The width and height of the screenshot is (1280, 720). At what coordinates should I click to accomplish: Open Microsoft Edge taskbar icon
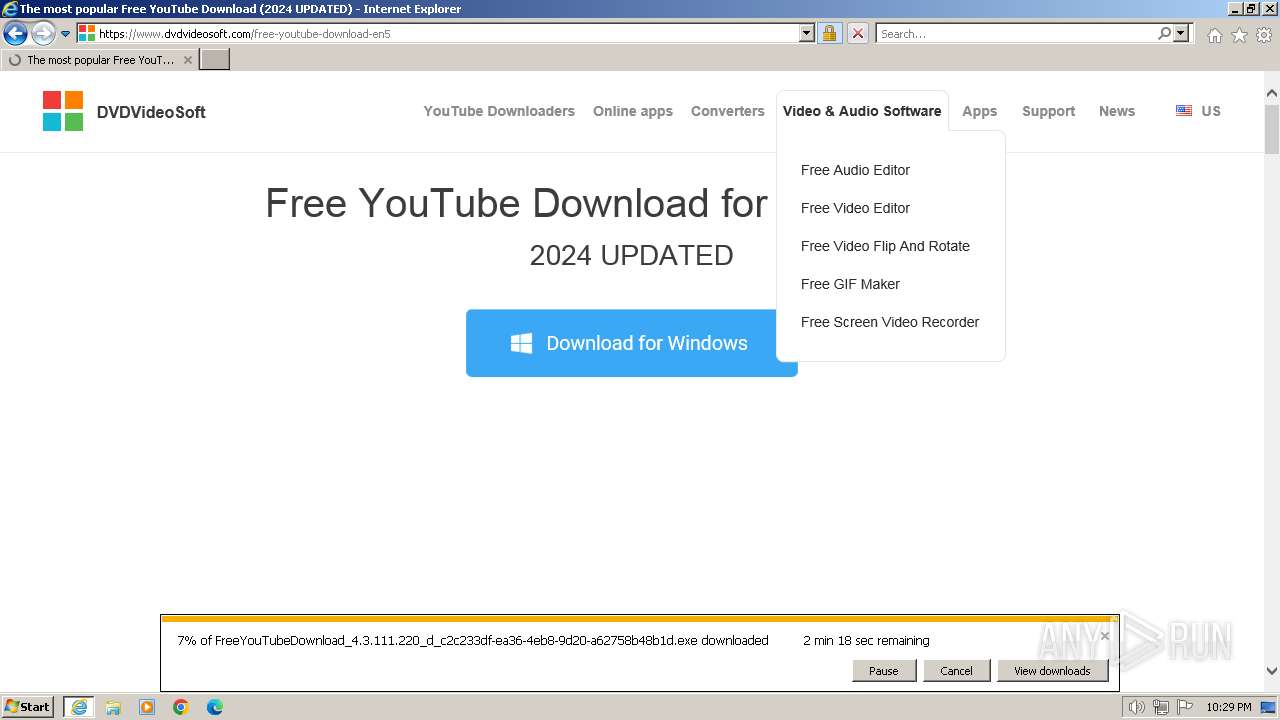(215, 707)
